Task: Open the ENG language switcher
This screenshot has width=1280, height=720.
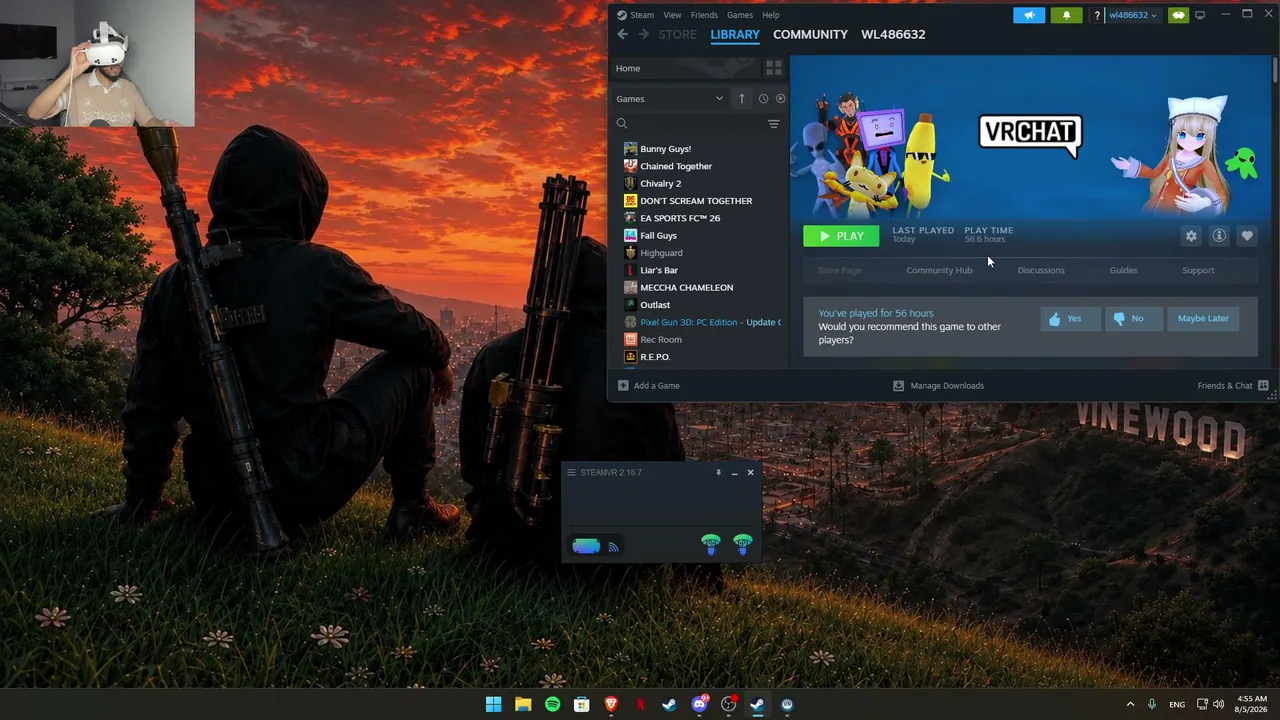Action: pos(1177,705)
